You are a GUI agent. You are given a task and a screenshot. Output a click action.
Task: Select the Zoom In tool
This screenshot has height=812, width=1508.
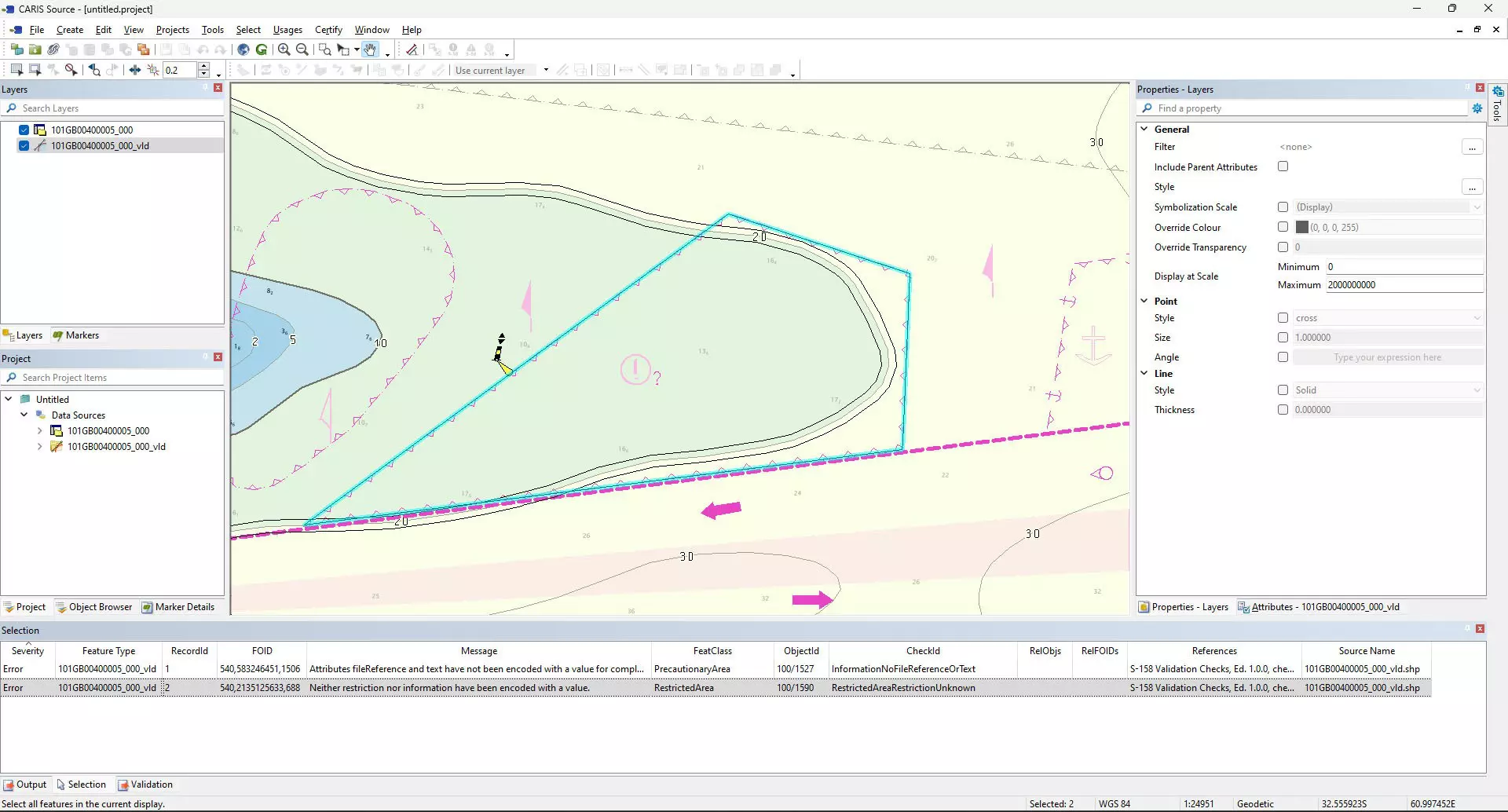point(284,49)
